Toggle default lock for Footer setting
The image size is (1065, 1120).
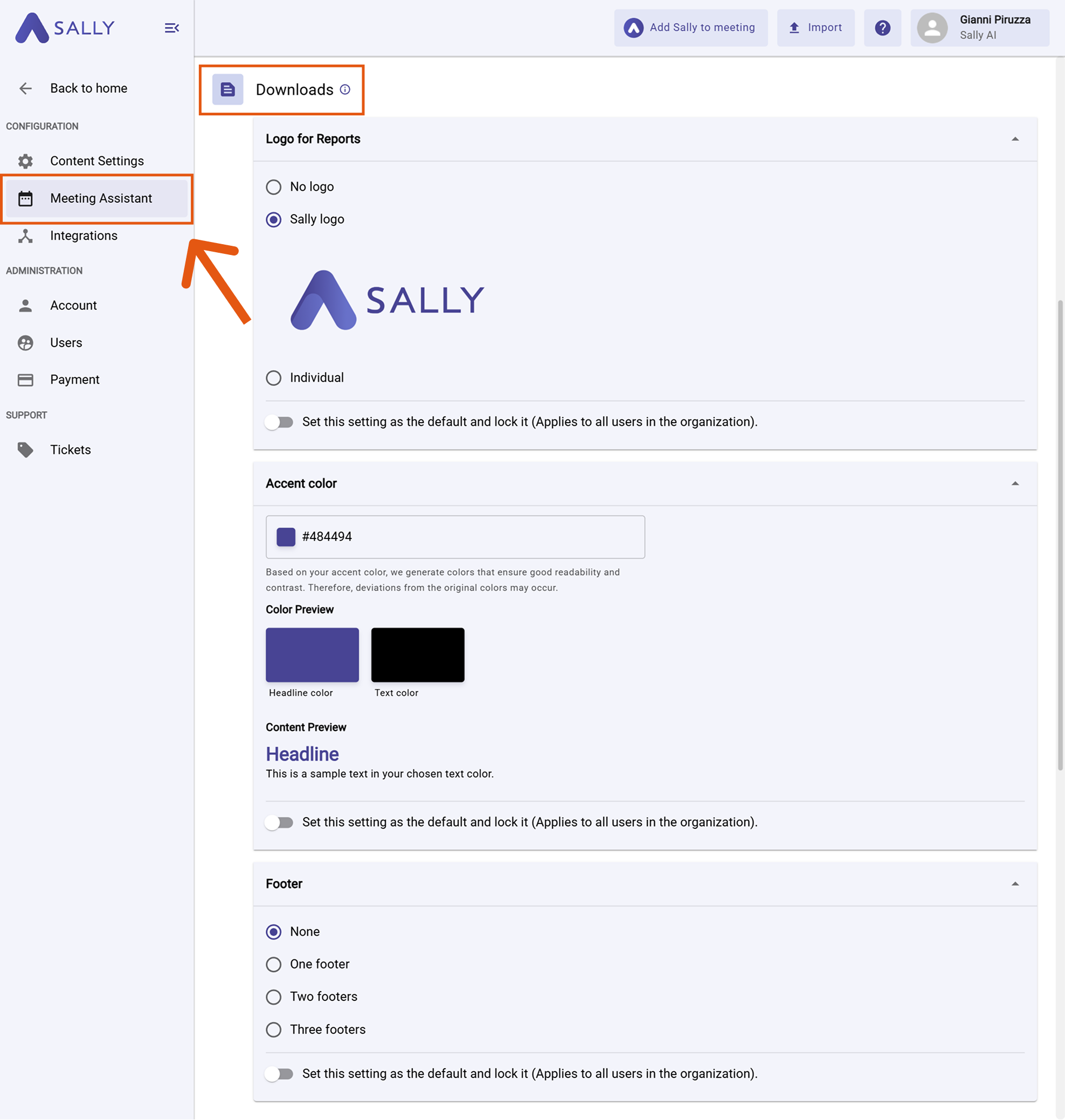[x=279, y=1074]
